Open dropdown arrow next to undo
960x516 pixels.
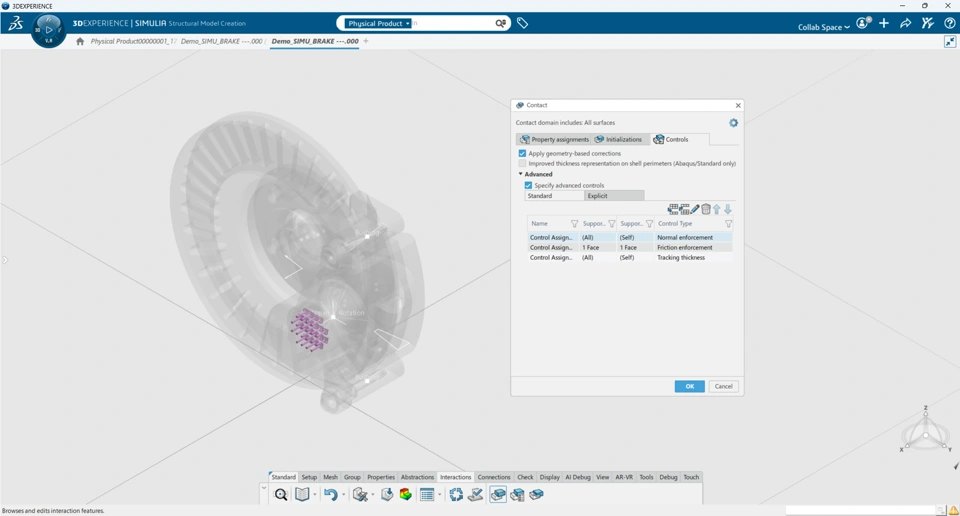[343, 495]
